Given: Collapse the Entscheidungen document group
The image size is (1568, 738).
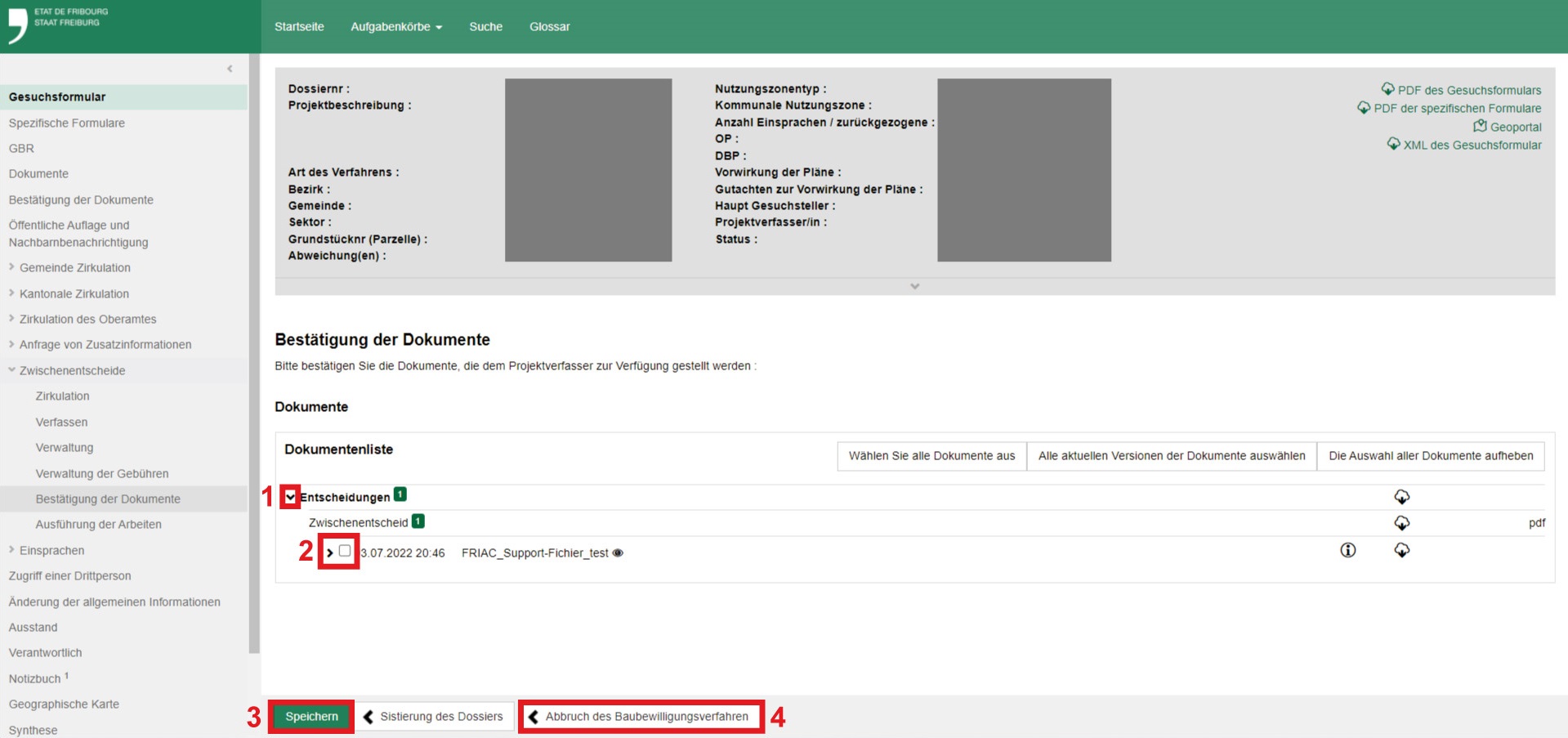Looking at the screenshot, I should 290,497.
